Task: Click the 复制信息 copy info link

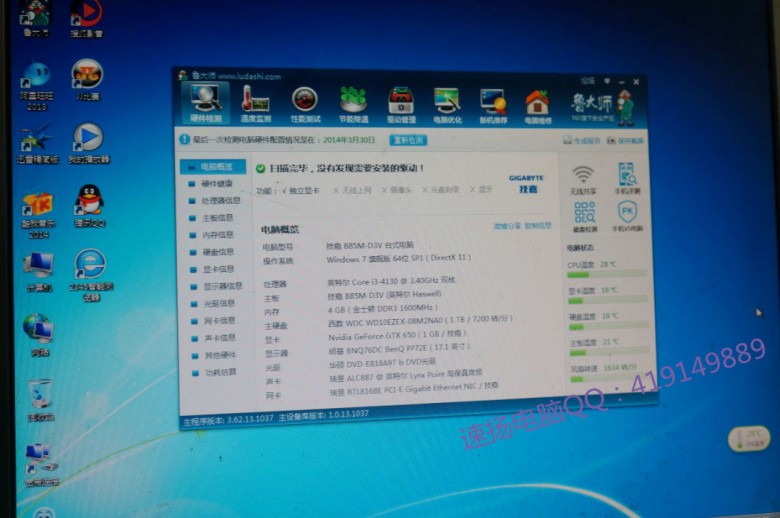Action: 538,226
